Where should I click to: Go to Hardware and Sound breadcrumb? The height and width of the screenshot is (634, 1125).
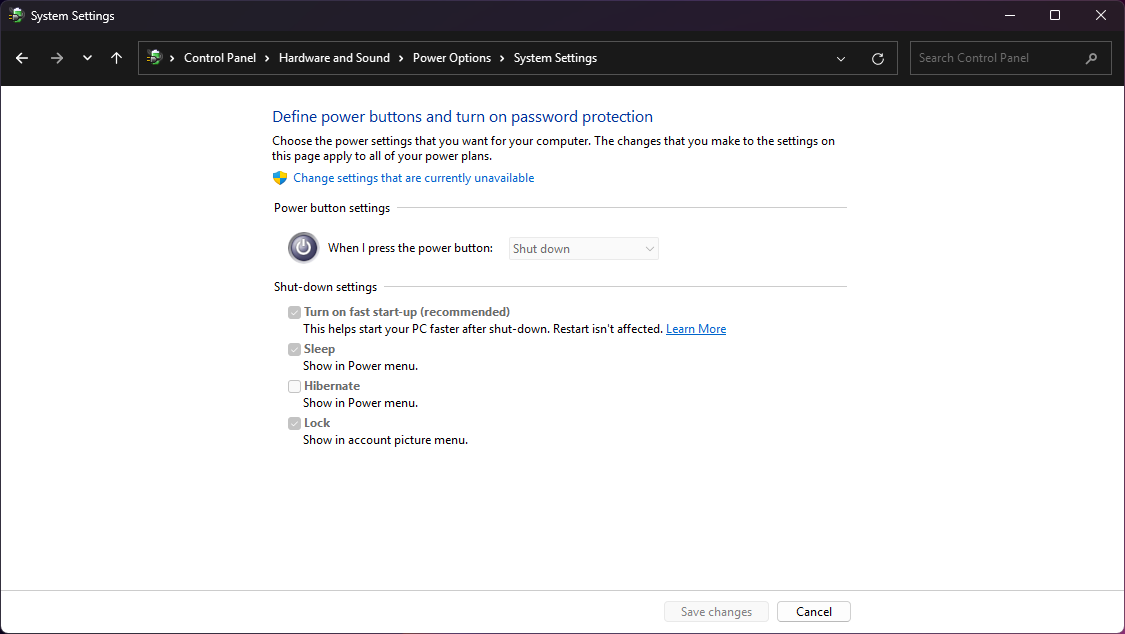(x=334, y=58)
